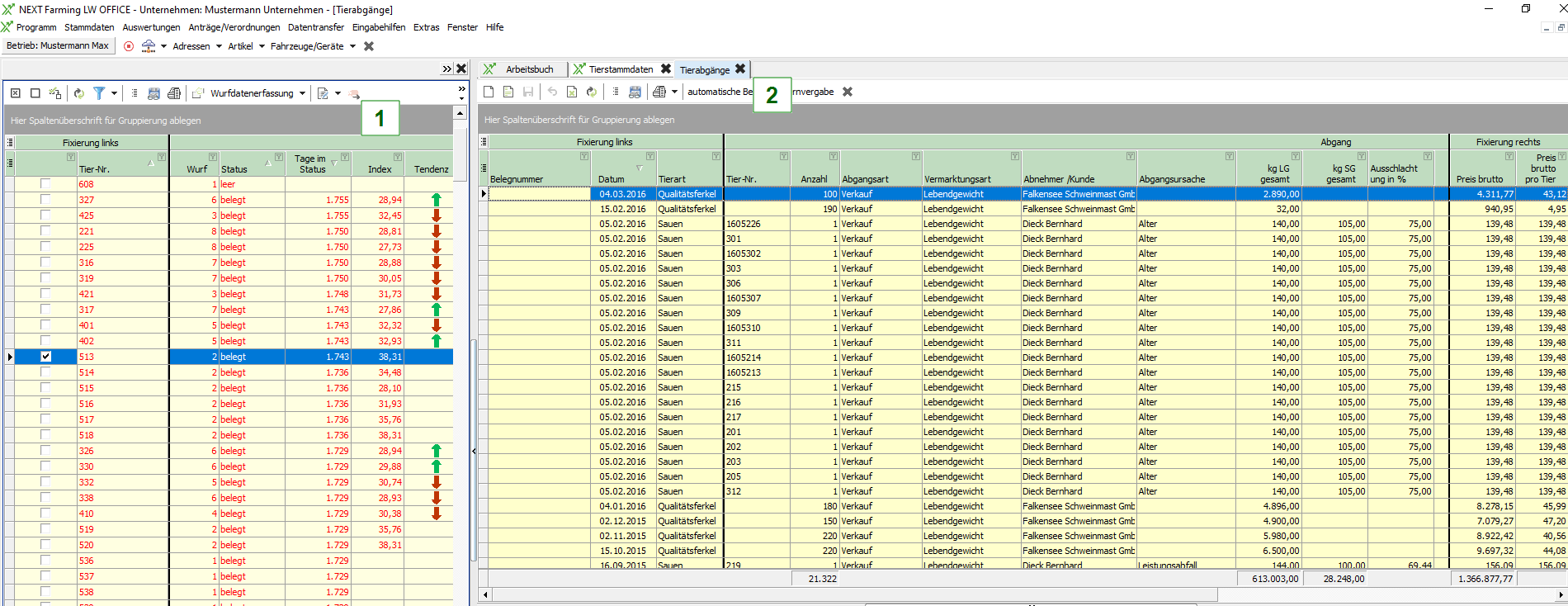Click Tierabgänge toolbar column list icon

point(616,92)
